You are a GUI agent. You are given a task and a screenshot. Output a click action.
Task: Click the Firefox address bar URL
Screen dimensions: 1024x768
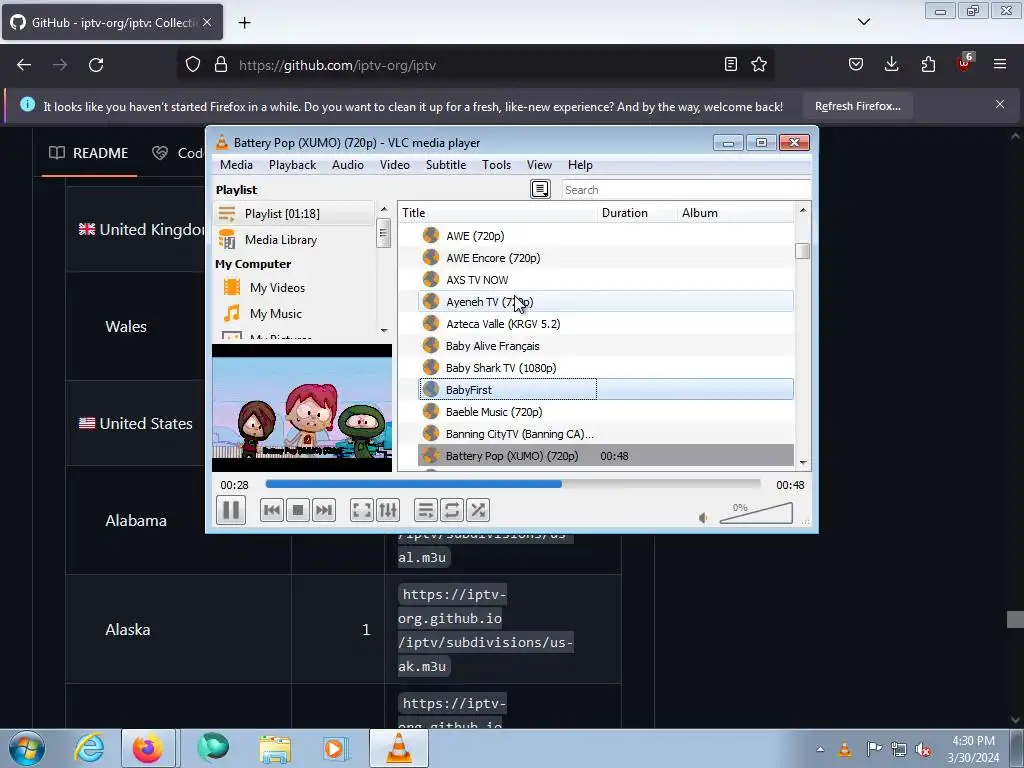(337, 65)
